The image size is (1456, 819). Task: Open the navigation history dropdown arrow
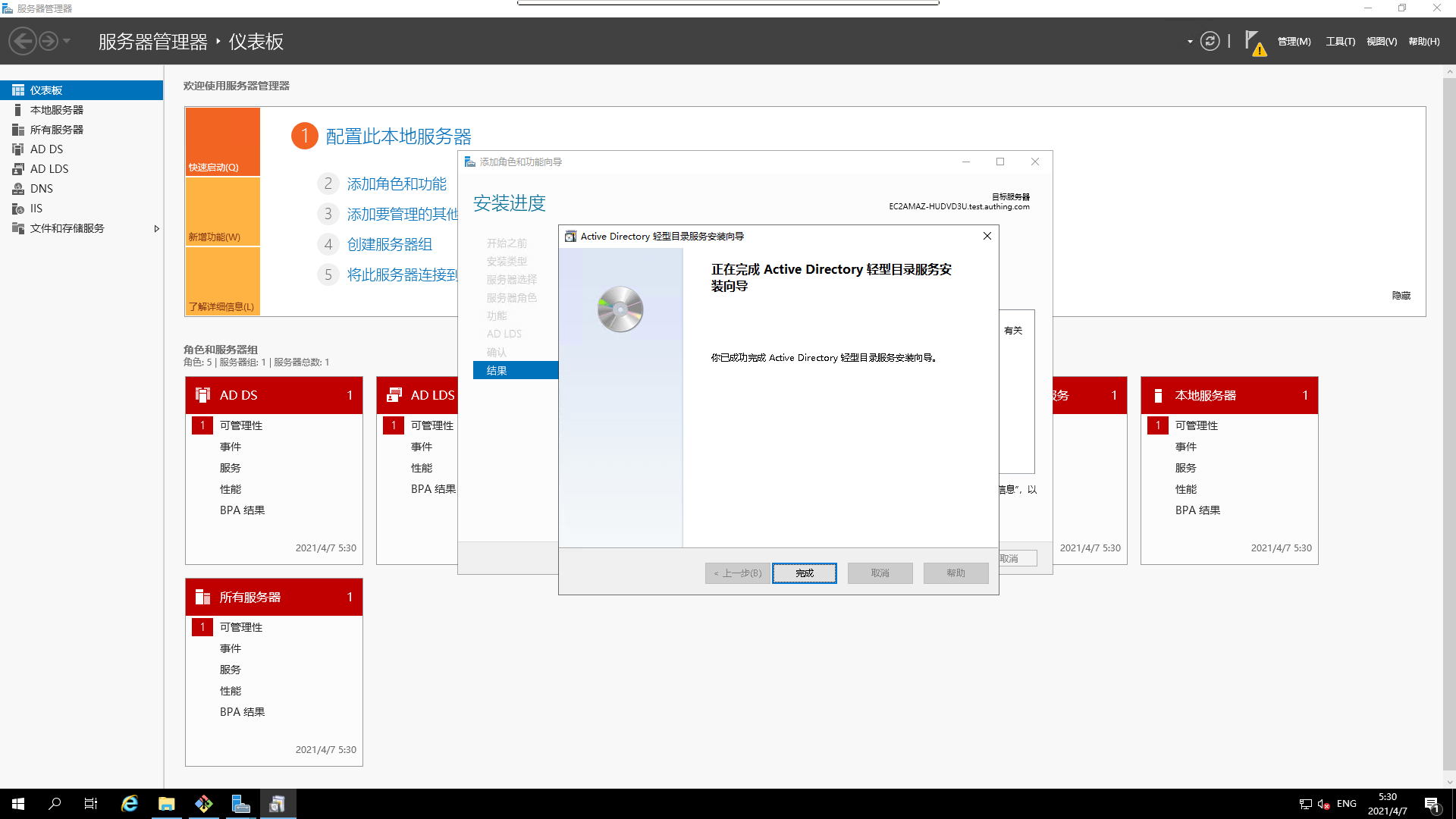[67, 41]
